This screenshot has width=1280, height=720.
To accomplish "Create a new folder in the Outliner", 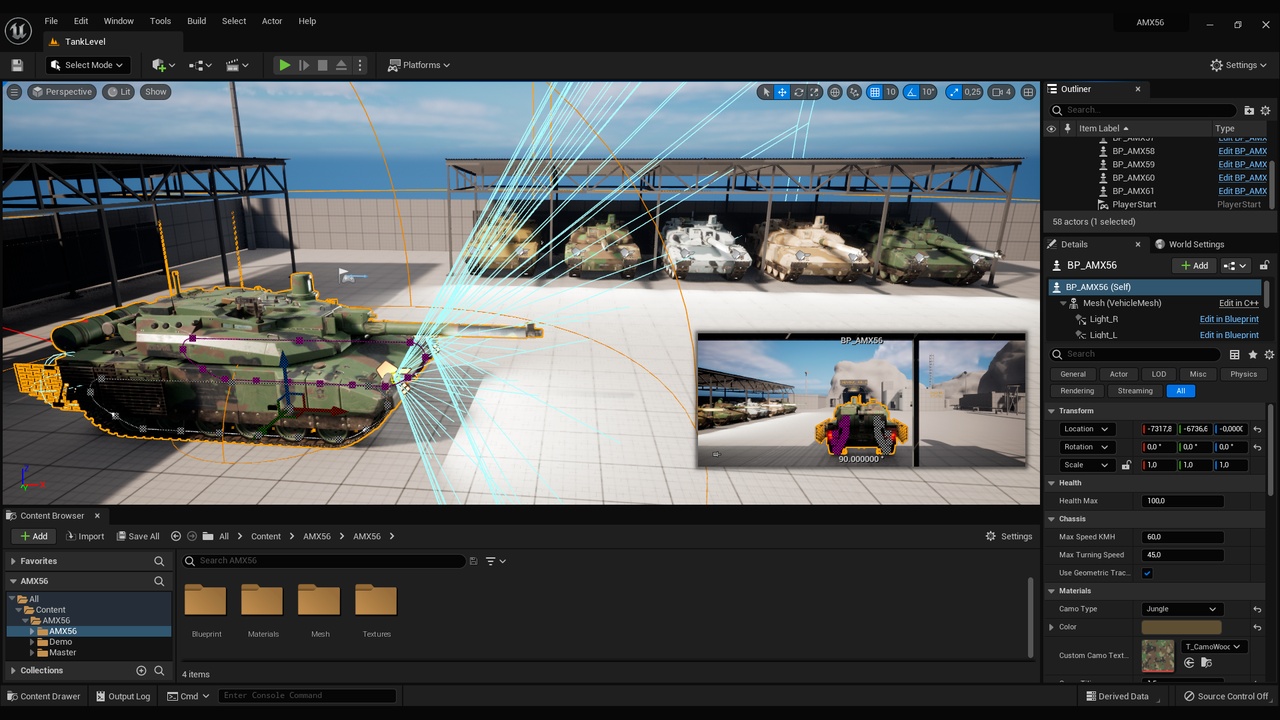I will point(1249,110).
